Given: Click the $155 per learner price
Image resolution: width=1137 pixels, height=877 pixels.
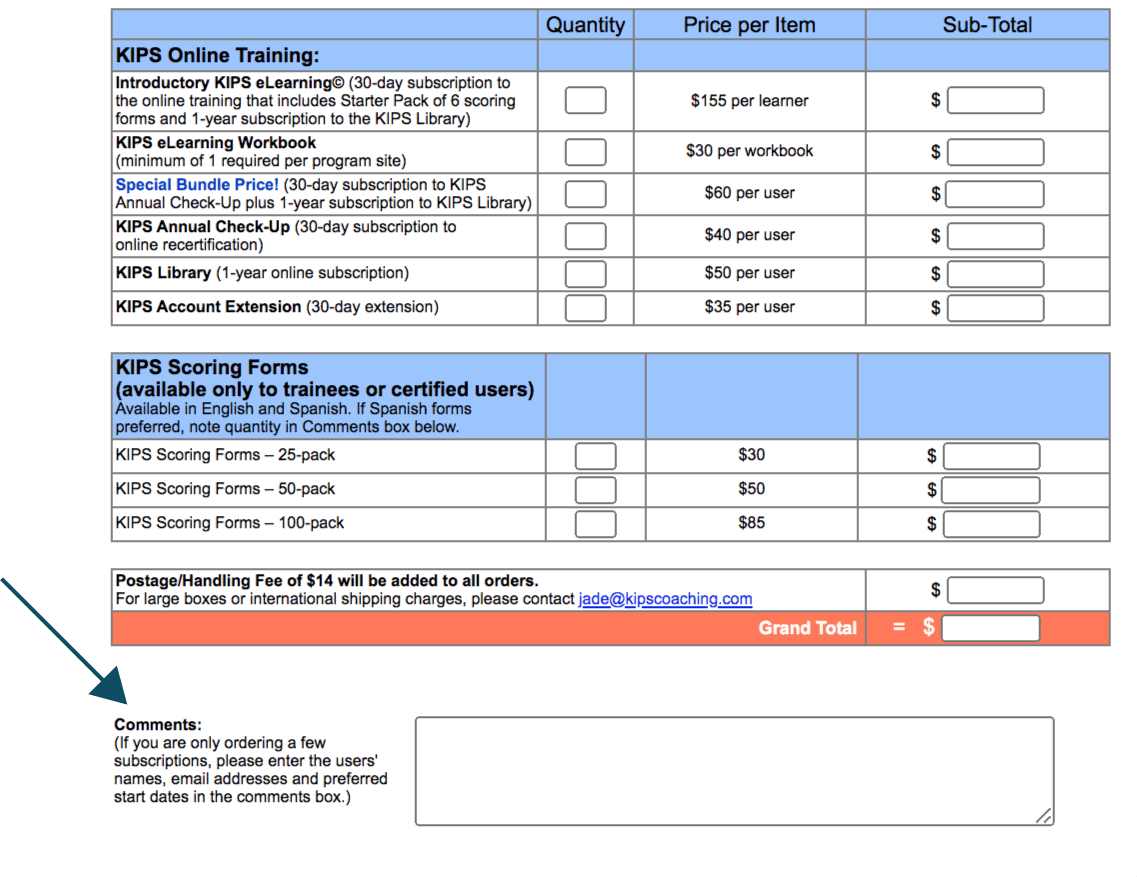Looking at the screenshot, I should 749,101.
